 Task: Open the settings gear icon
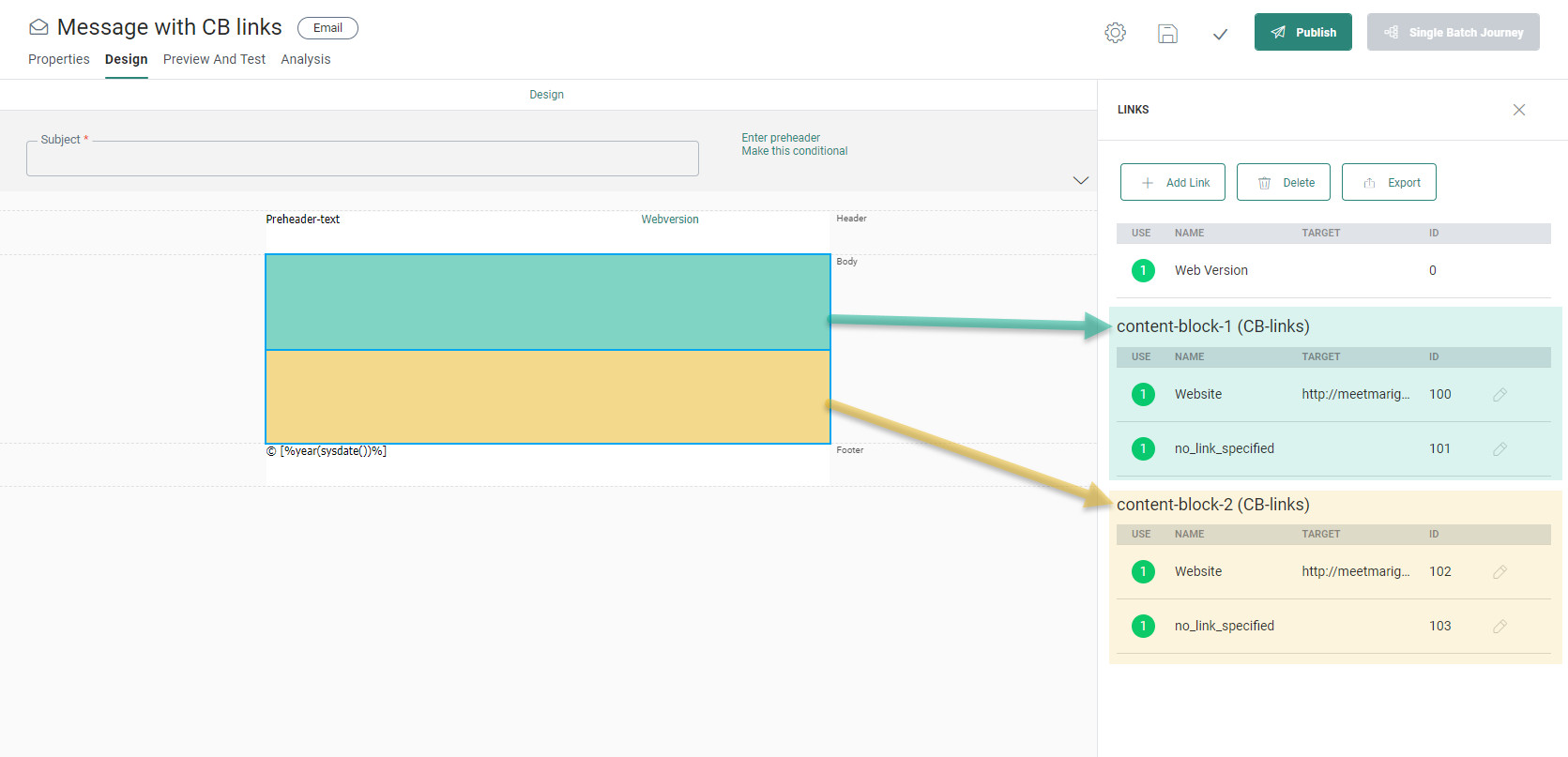pyautogui.click(x=1115, y=33)
